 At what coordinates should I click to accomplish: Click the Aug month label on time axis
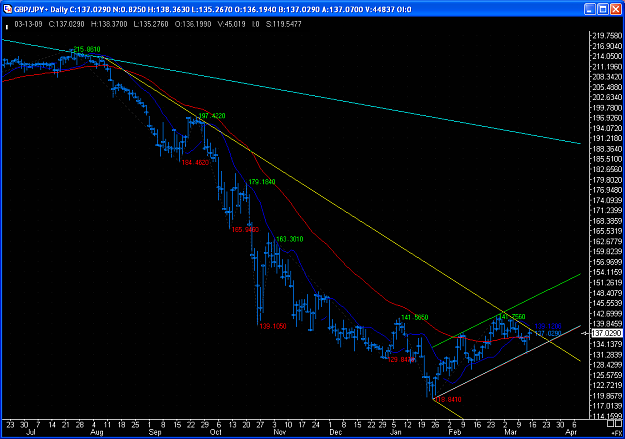(x=97, y=432)
